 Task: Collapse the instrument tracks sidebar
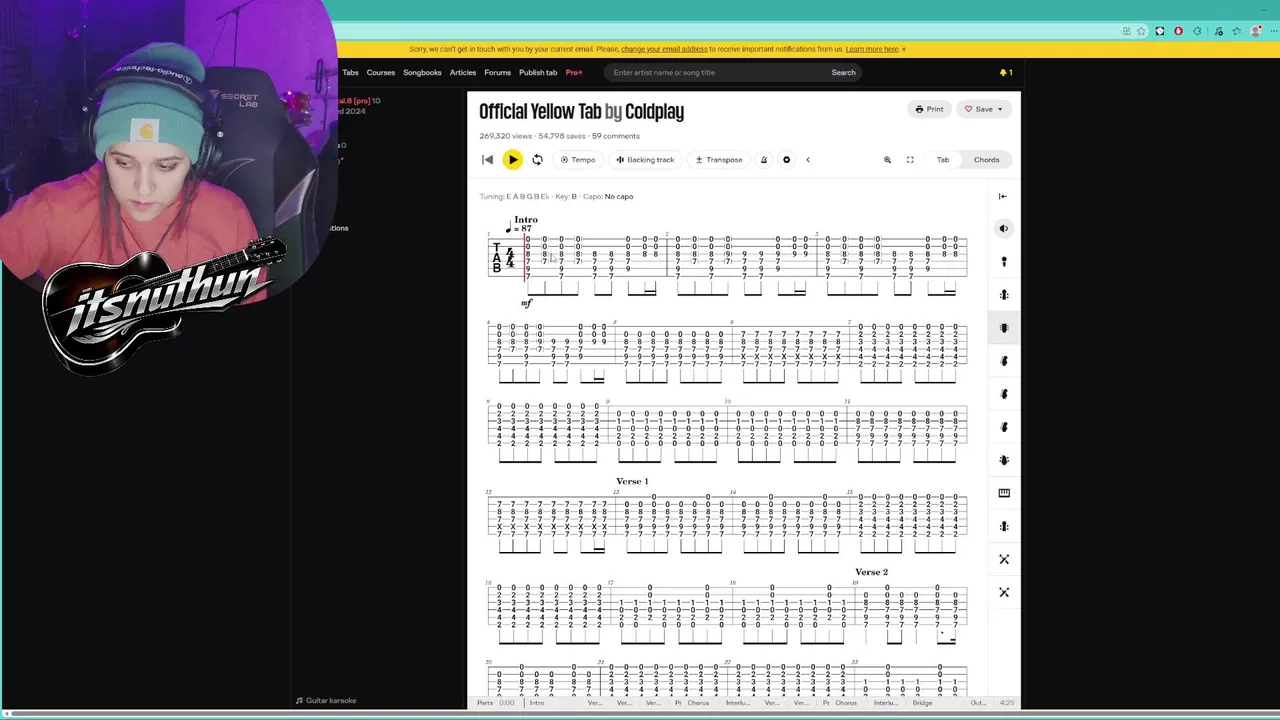(1003, 196)
